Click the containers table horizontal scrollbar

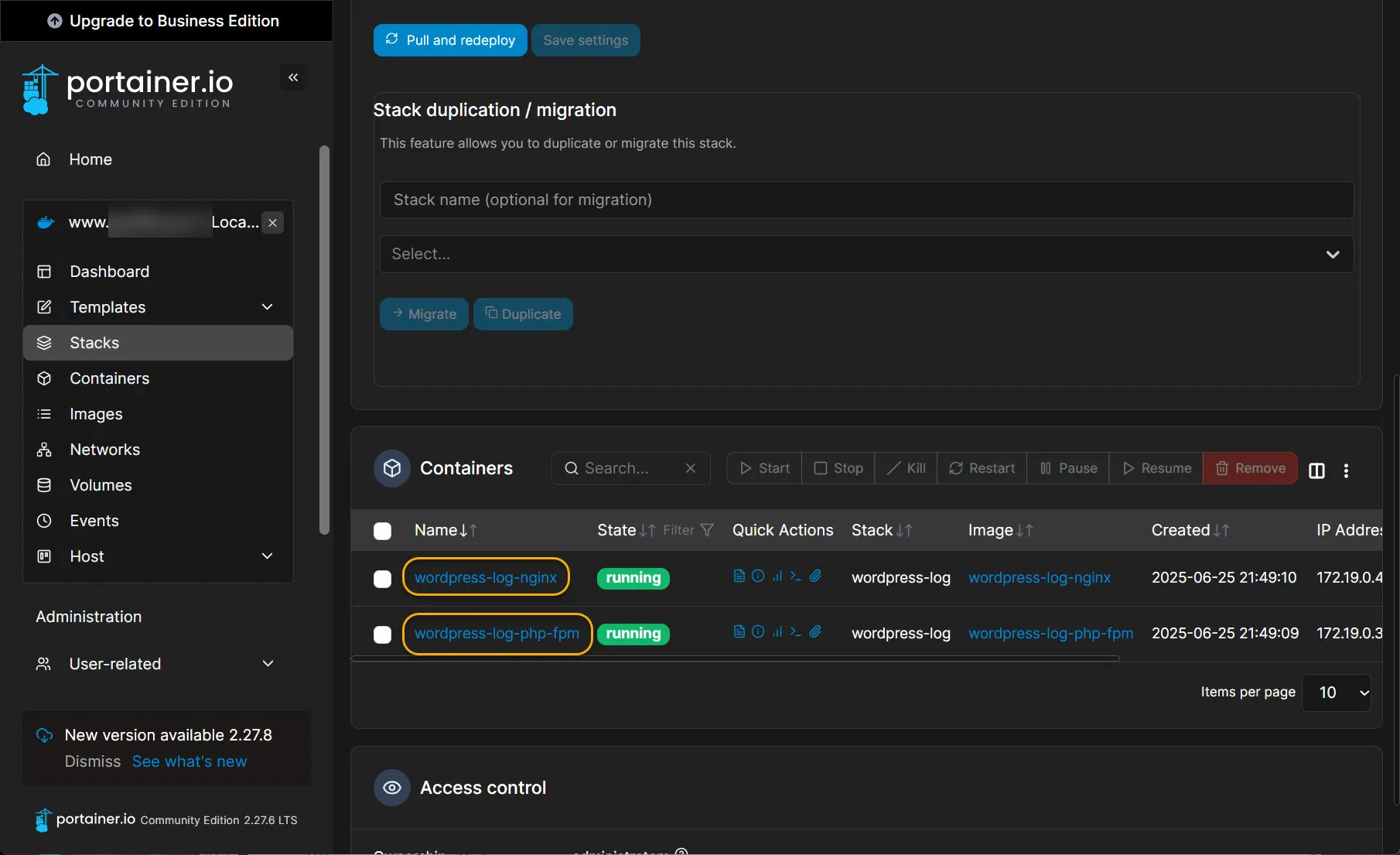pos(735,658)
